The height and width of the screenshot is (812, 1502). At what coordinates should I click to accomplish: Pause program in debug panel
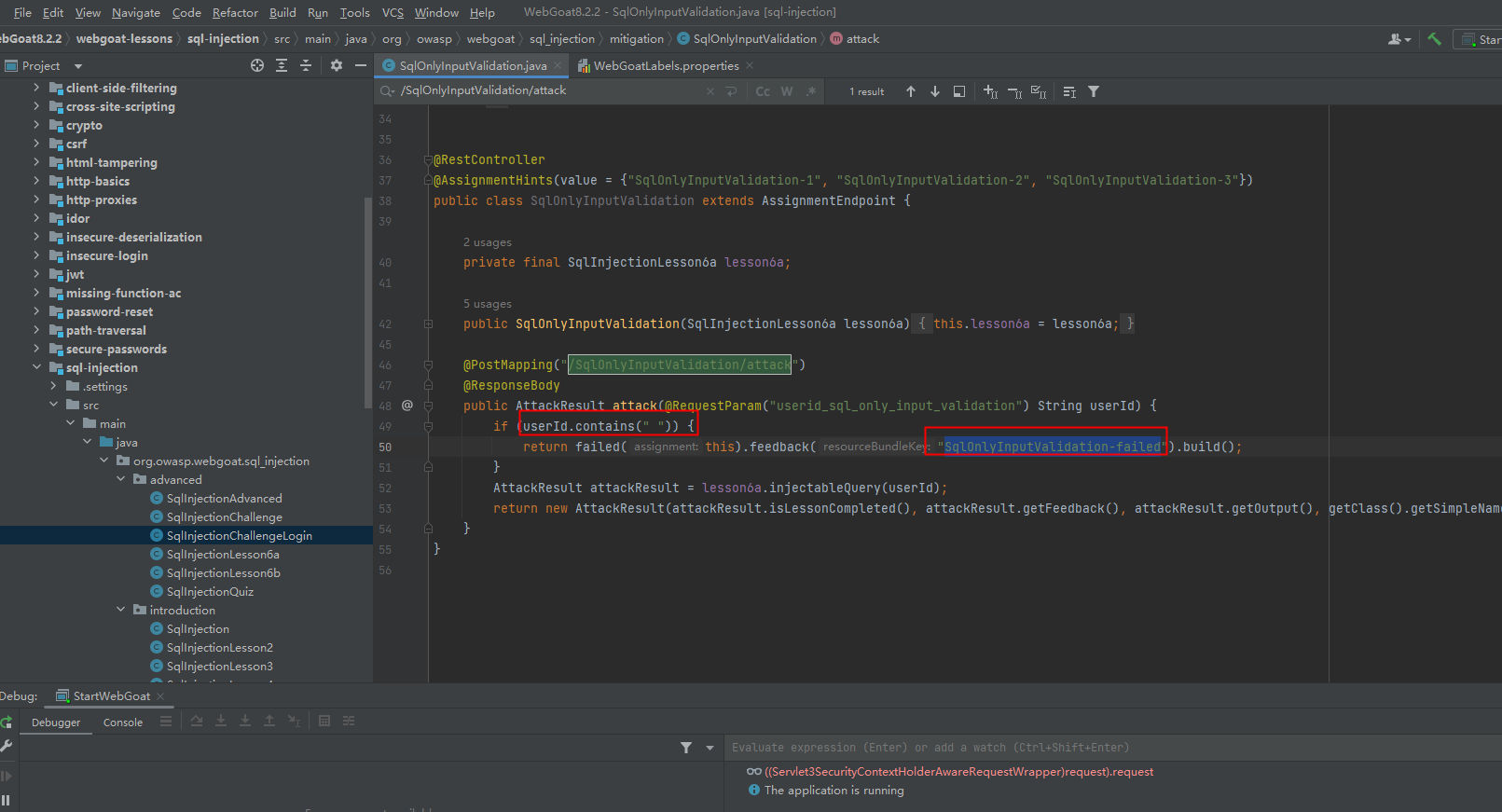[x=7, y=800]
